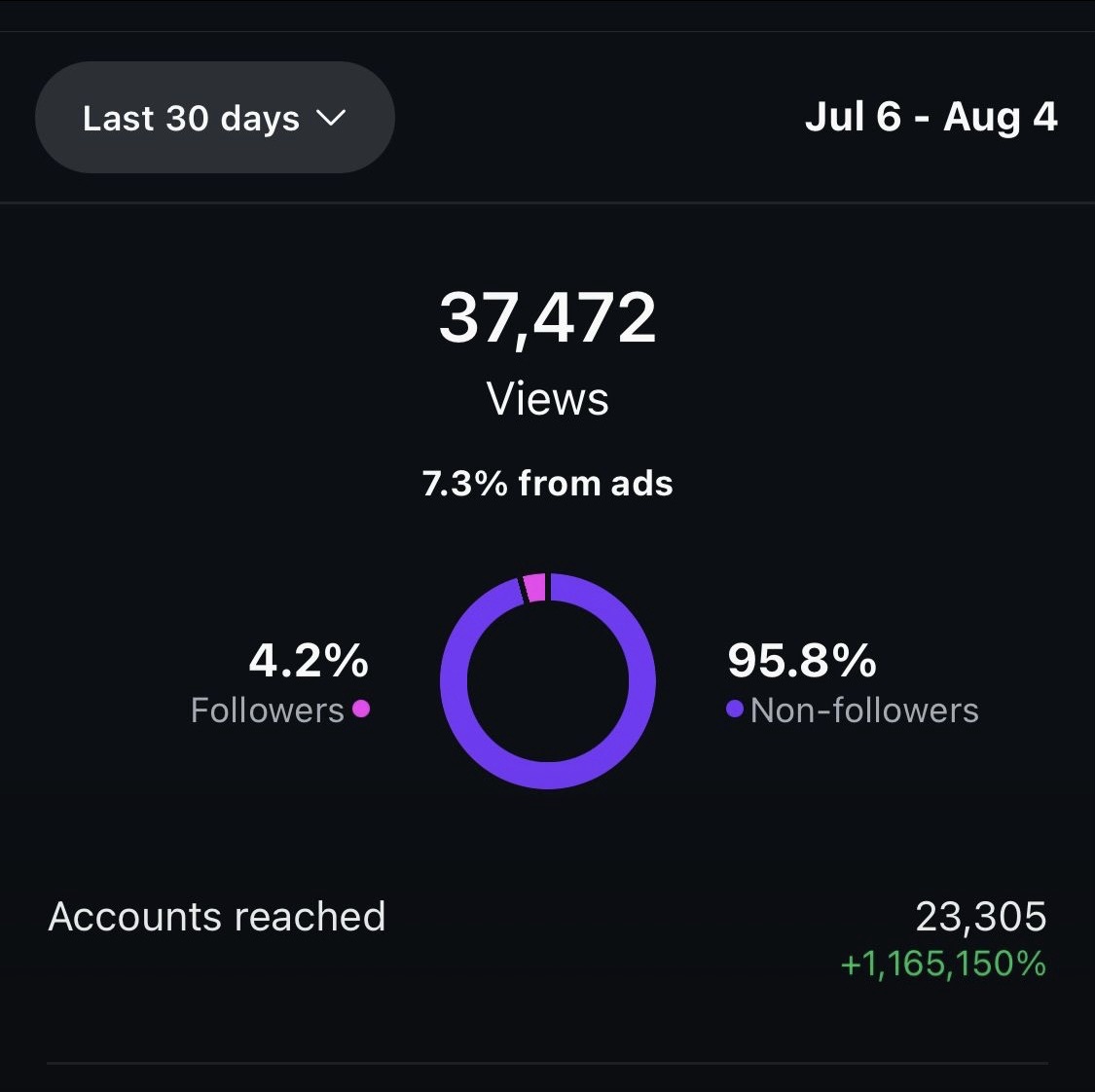Tap the 37,472 total views number
1095x1092 pixels.
(x=547, y=318)
